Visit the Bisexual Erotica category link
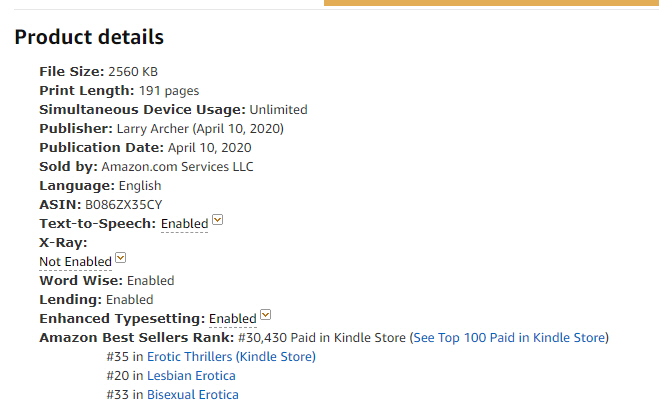This screenshot has height=415, width=659. point(193,395)
